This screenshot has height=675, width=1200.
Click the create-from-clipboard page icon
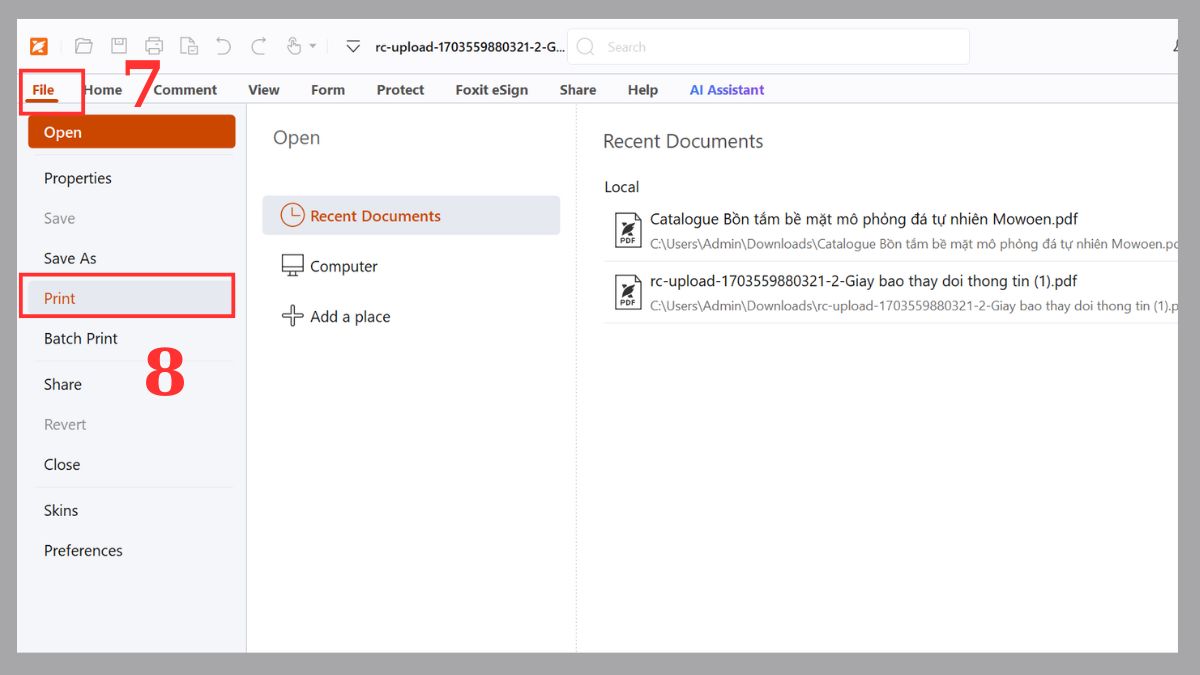pos(188,46)
